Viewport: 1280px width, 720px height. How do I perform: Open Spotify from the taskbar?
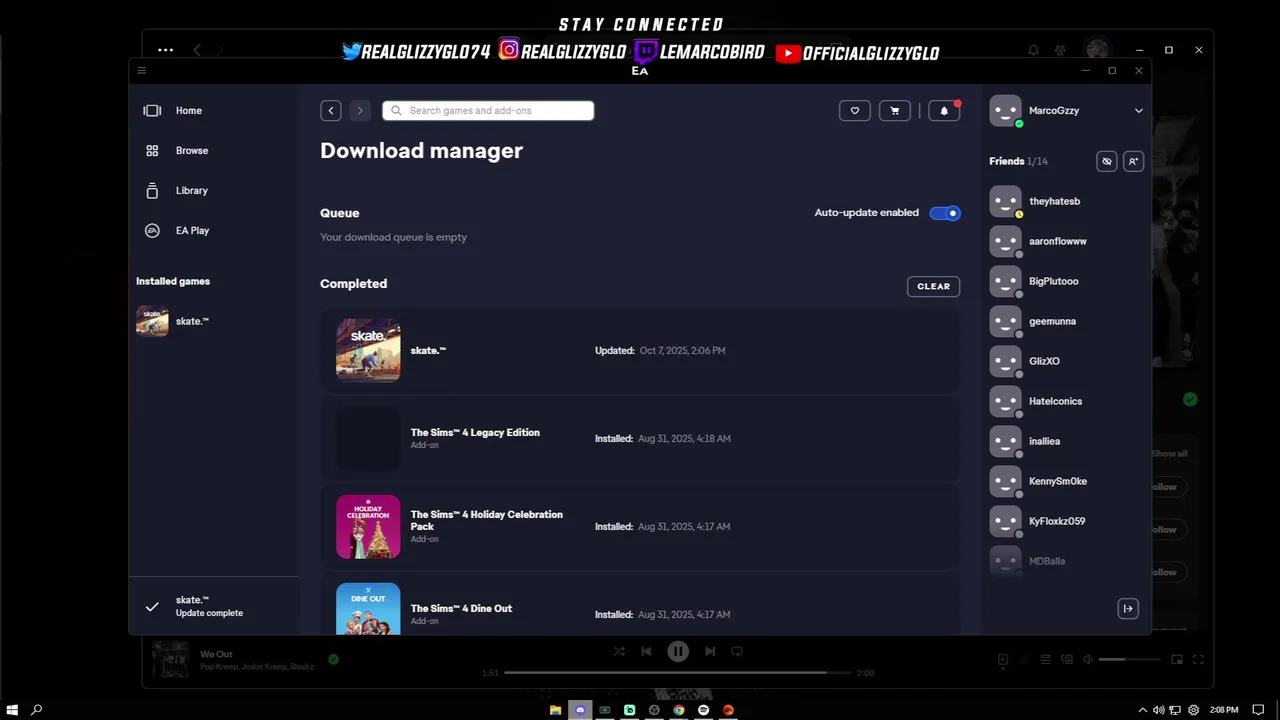(x=704, y=710)
